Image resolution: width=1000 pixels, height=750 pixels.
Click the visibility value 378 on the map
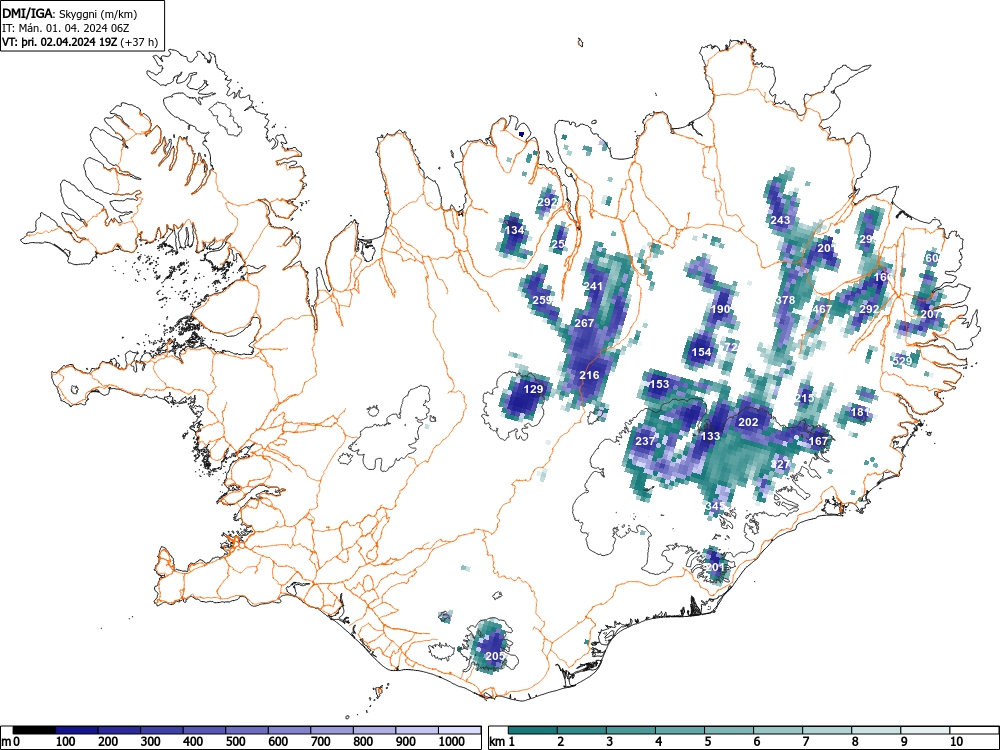786,300
